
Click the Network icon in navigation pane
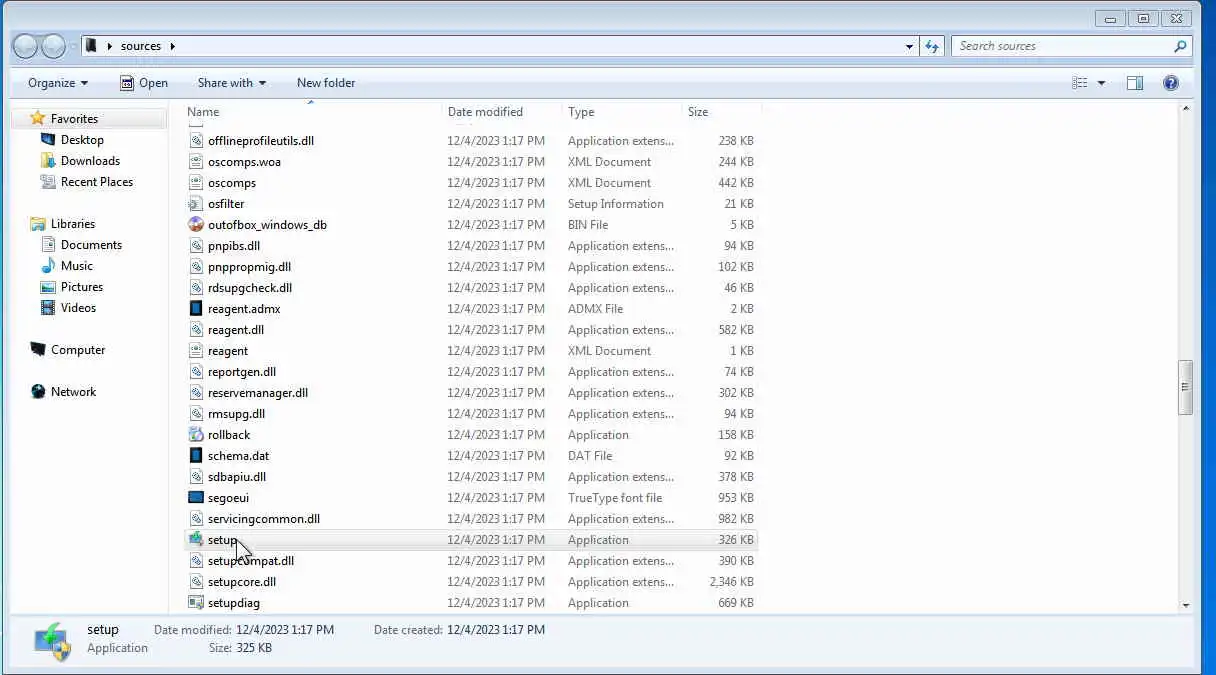click(38, 392)
